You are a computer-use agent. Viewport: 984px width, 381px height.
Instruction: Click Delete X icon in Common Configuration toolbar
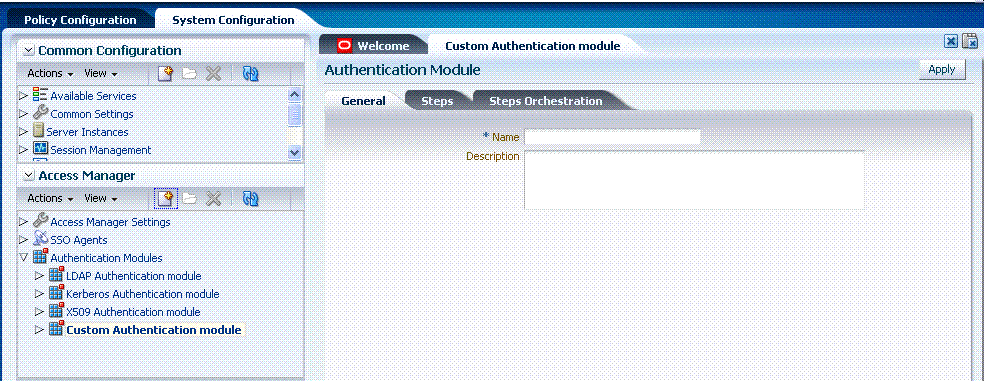point(213,73)
